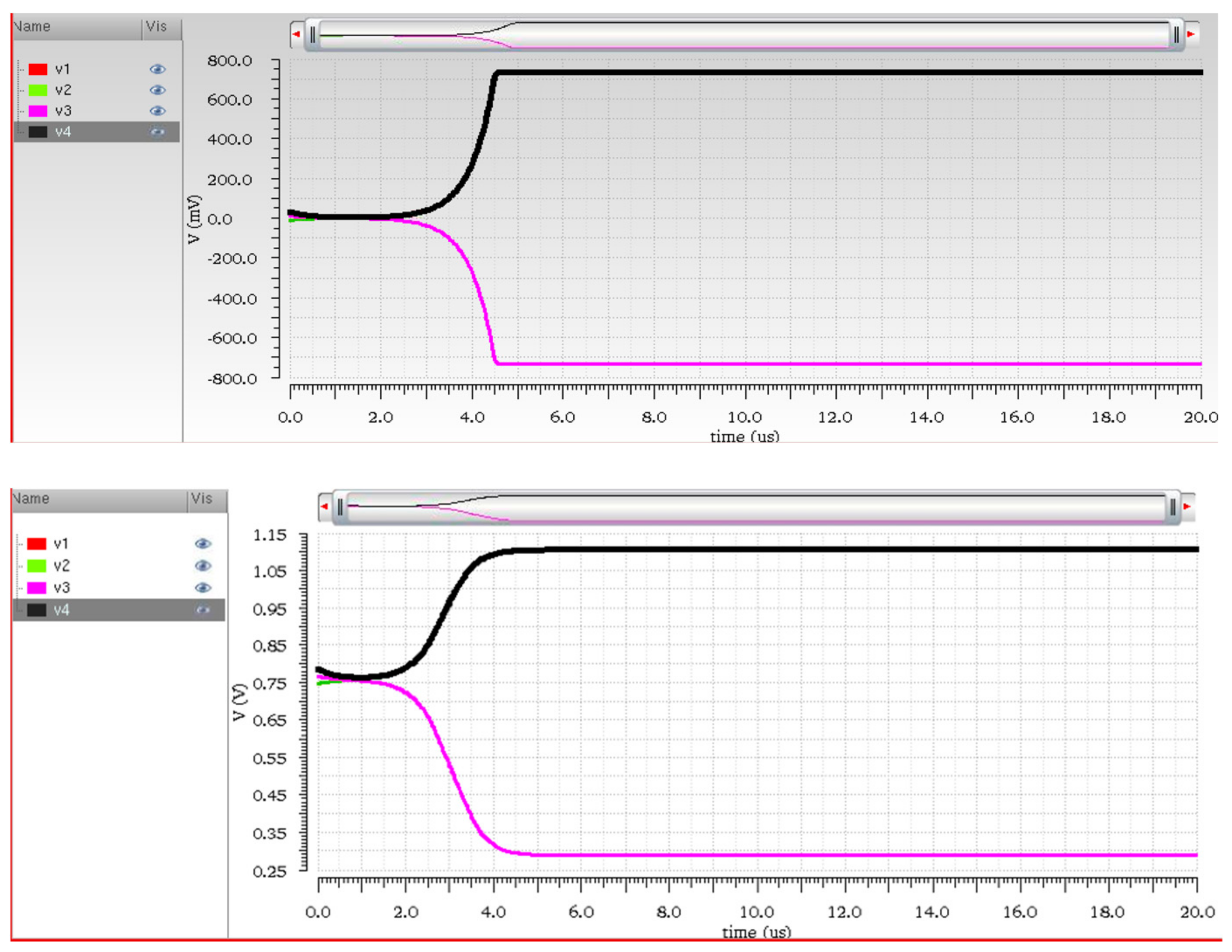This screenshot has width=1232, height=952.
Task: Click right red arrow on bottom zoom bar
Action: [x=1187, y=507]
